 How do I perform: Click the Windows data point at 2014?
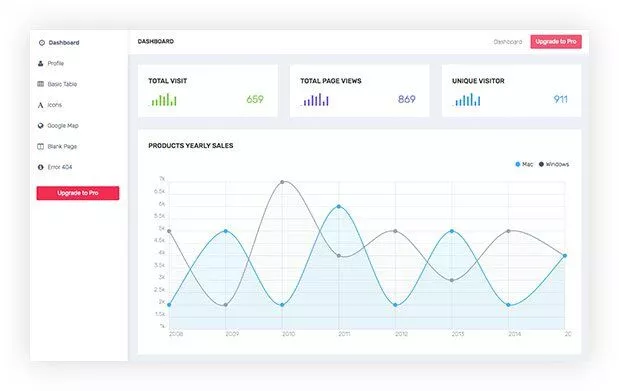508,231
